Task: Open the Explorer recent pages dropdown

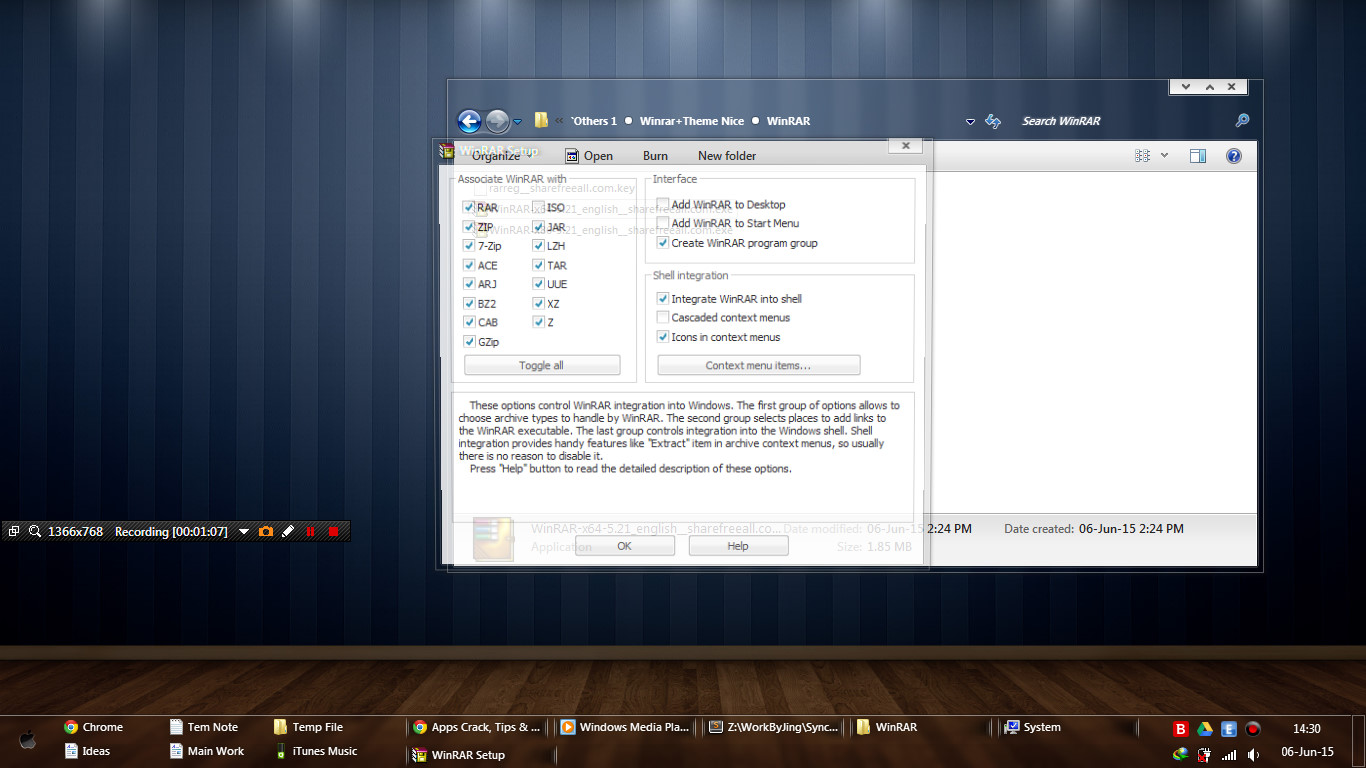Action: 518,122
